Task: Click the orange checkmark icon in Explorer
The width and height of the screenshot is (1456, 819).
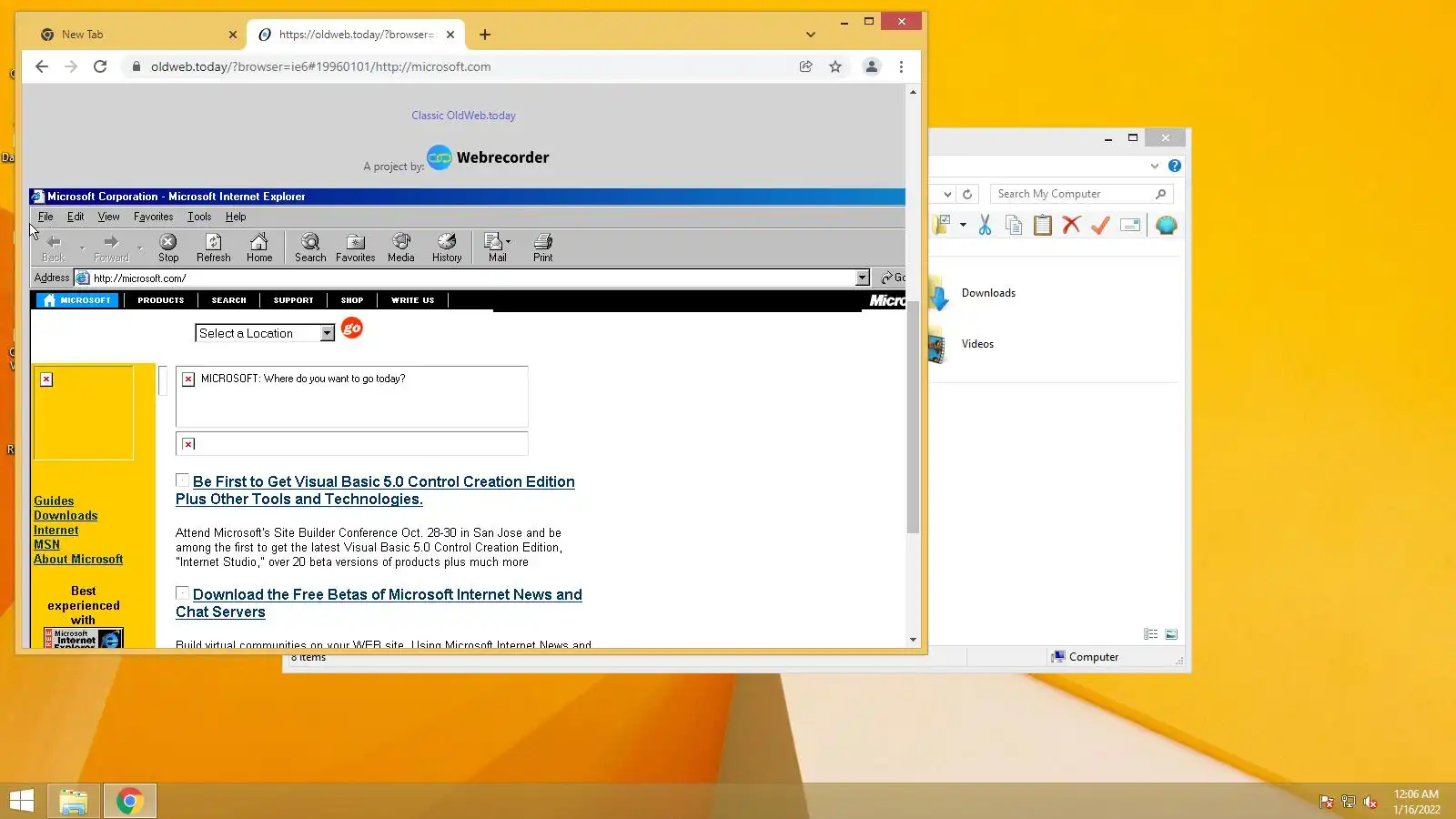Action: click(1100, 225)
